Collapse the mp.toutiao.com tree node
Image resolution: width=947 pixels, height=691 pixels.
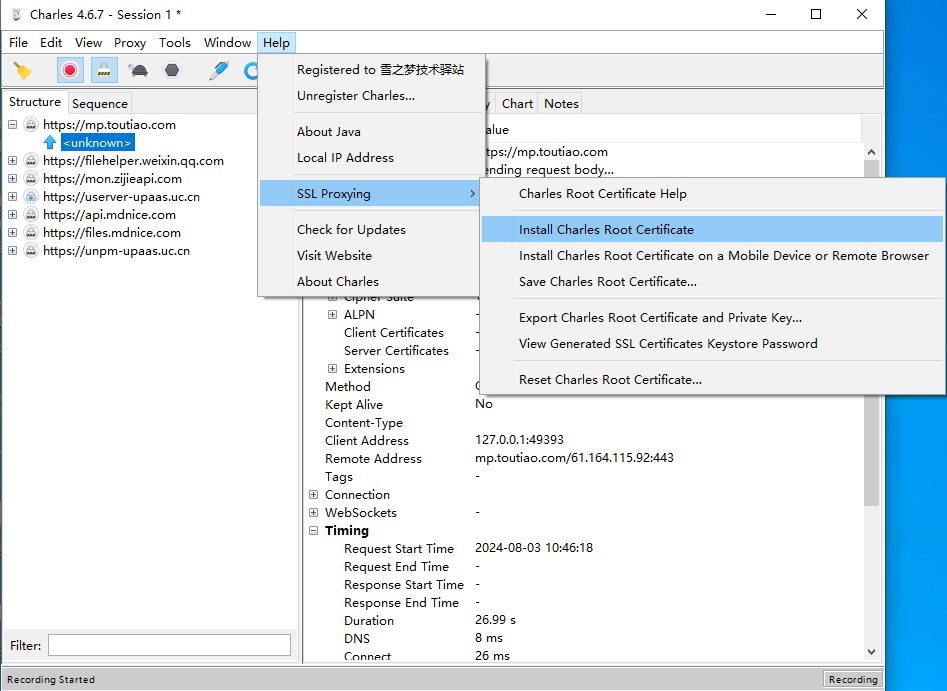tap(12, 125)
